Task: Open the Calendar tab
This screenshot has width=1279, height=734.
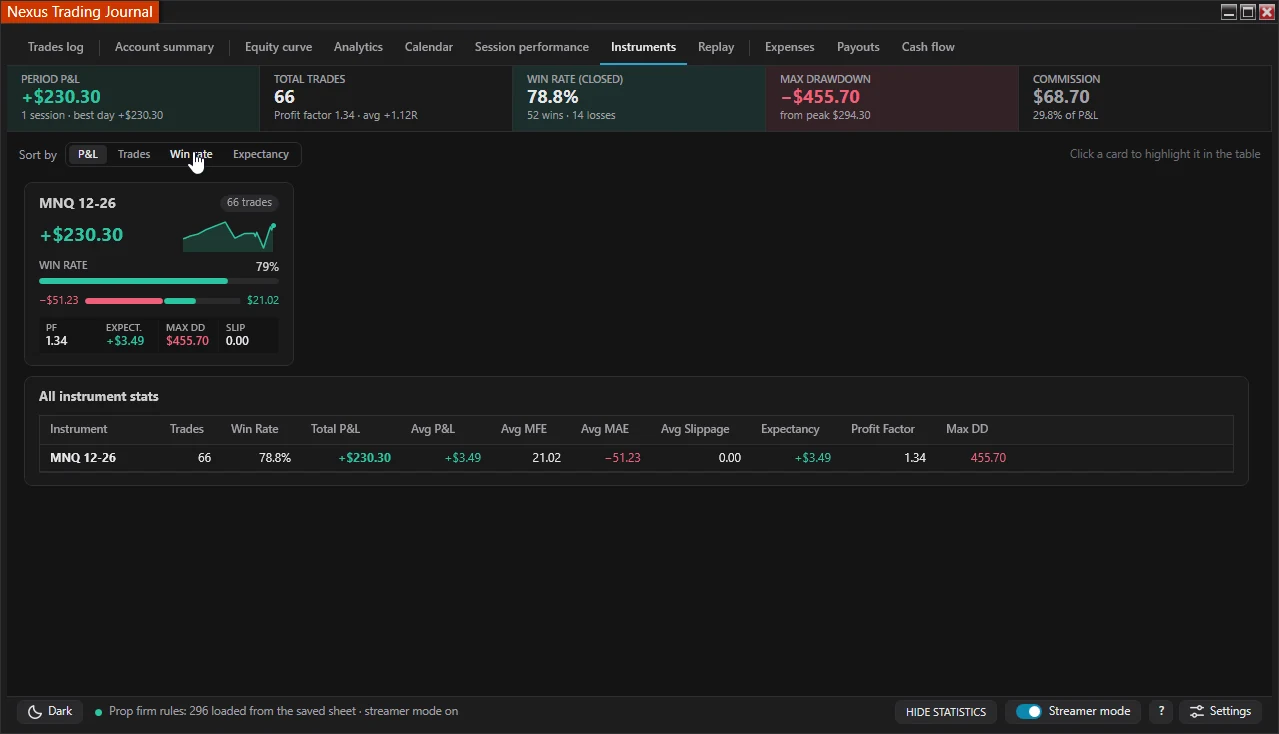Action: click(429, 47)
